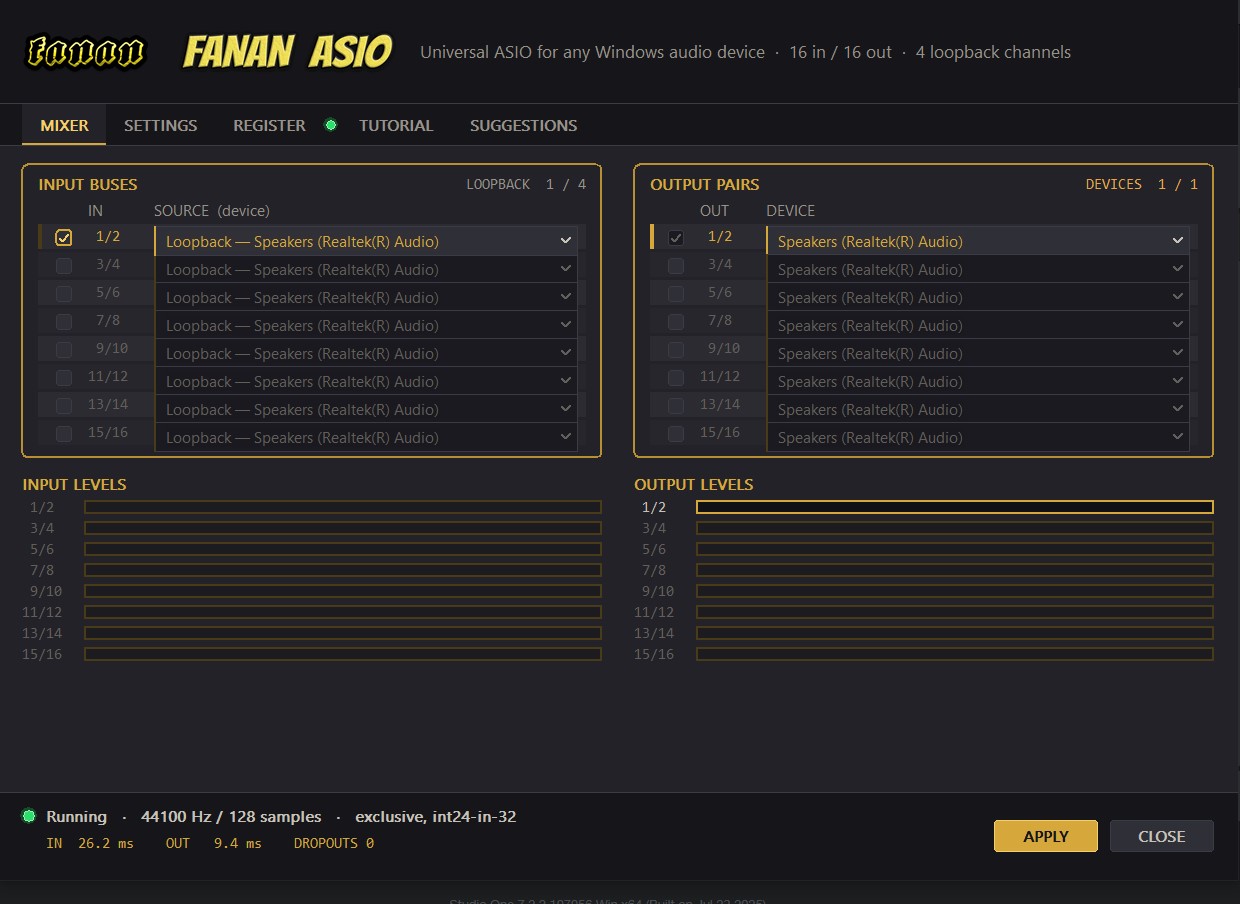Click output level meter 3/4
Image resolution: width=1240 pixels, height=904 pixels.
tap(955, 528)
